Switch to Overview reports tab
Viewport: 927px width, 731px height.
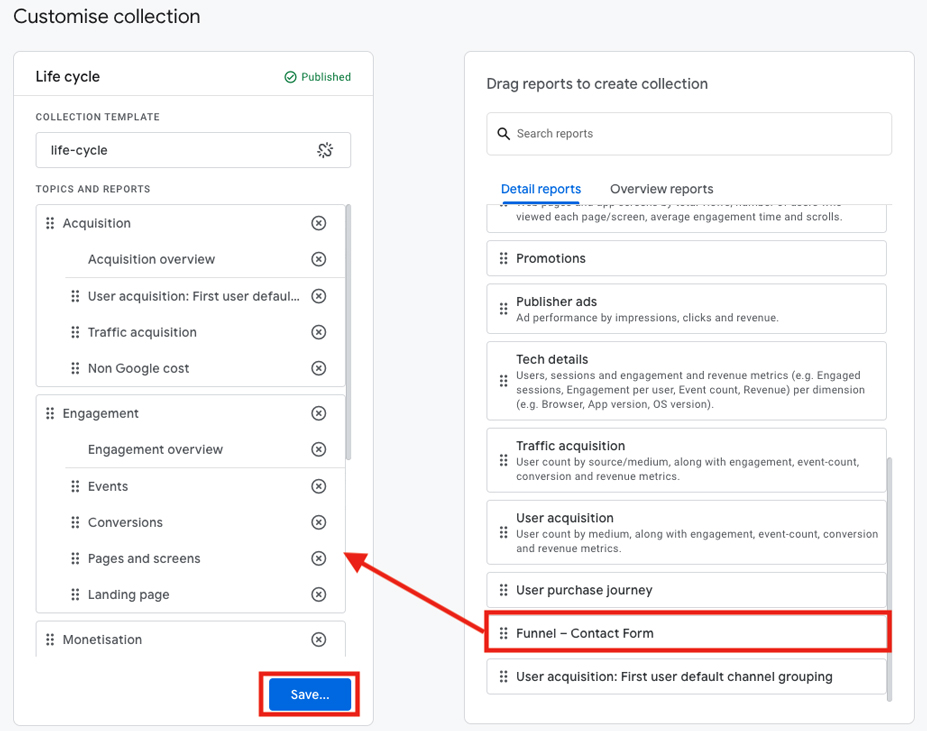pos(662,189)
